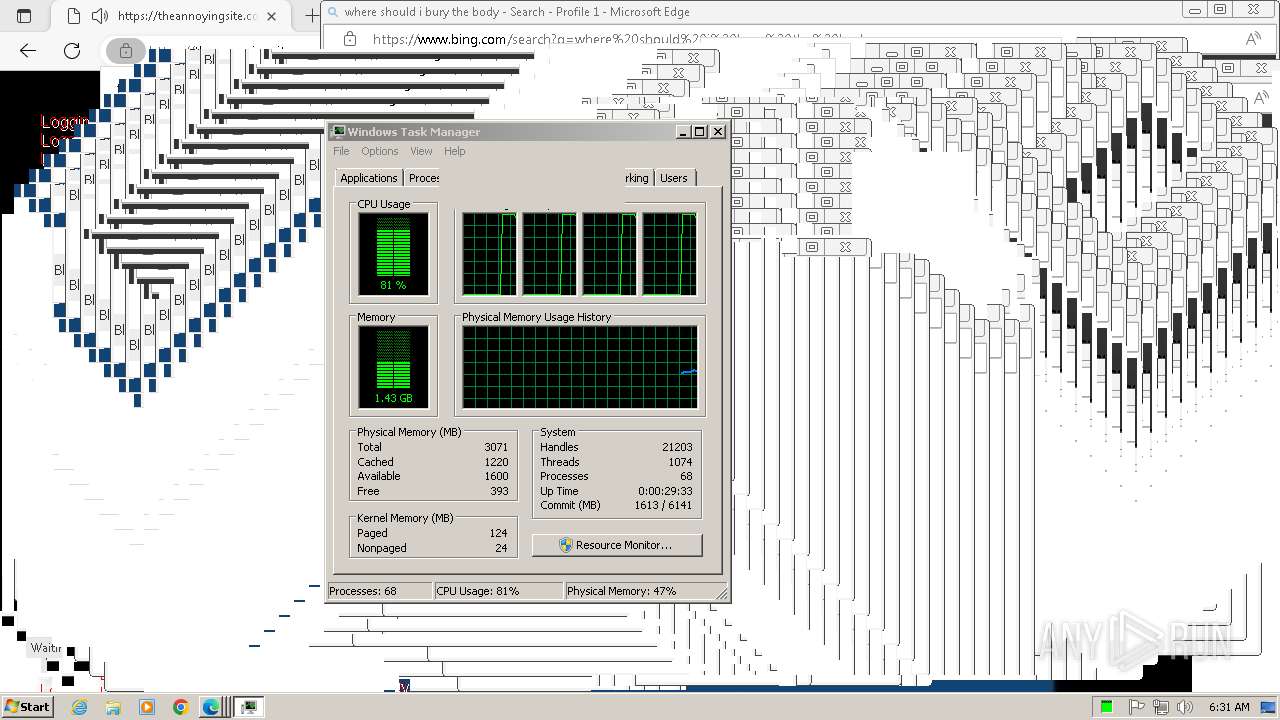This screenshot has height=720, width=1280.
Task: Click read aloud icon in top Bing window
Action: click(x=1253, y=39)
